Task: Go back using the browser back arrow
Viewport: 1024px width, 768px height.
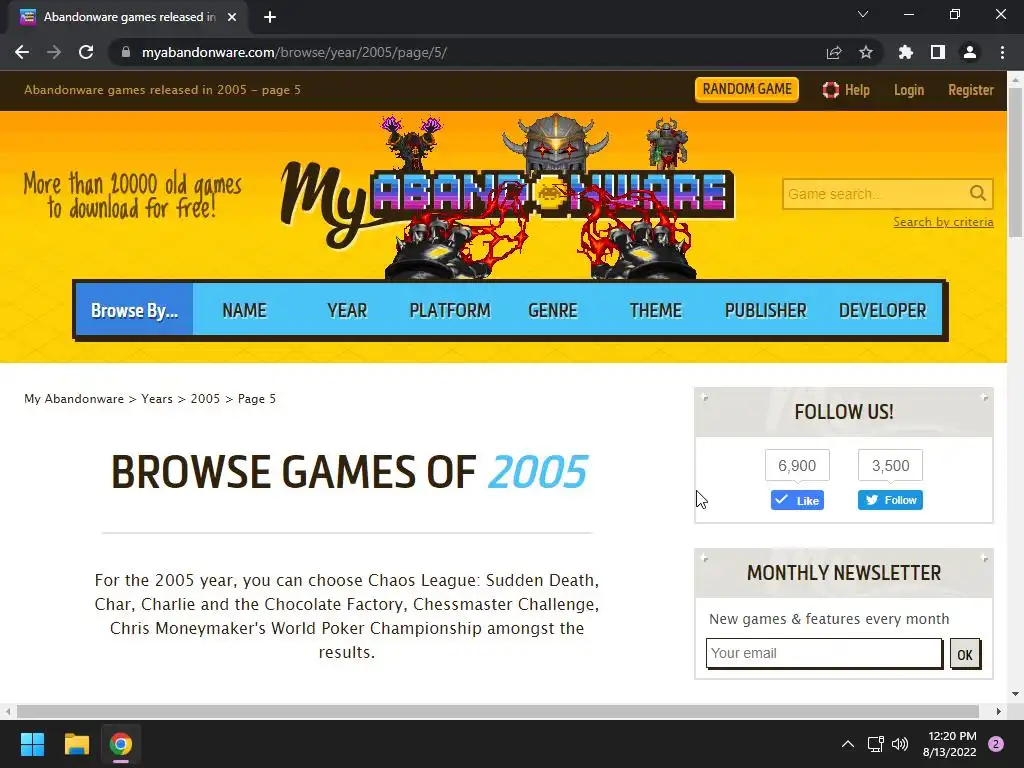Action: pos(22,52)
